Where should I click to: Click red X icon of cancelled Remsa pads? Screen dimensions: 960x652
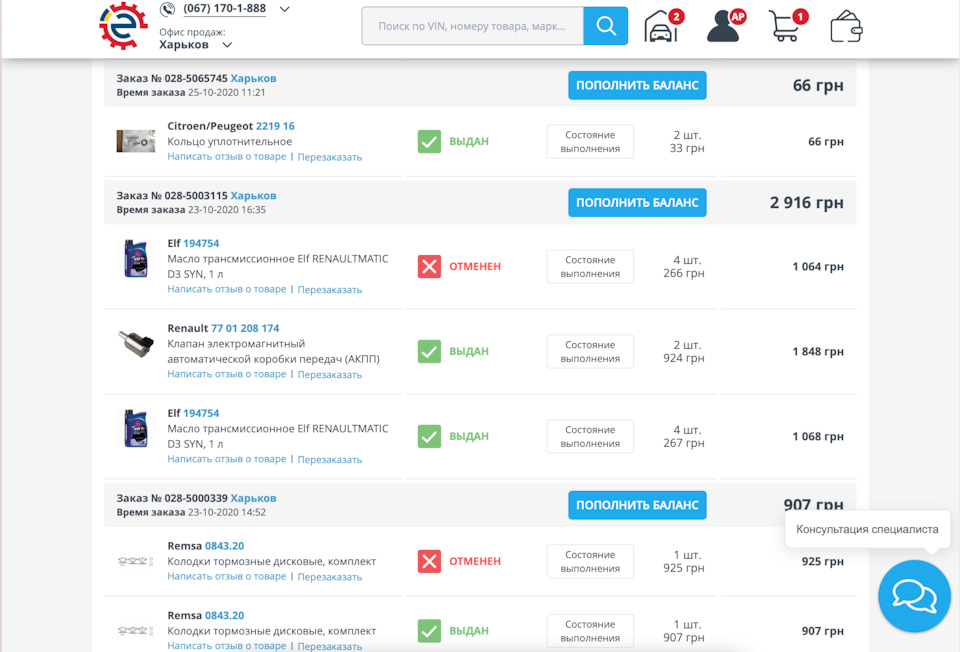(429, 561)
